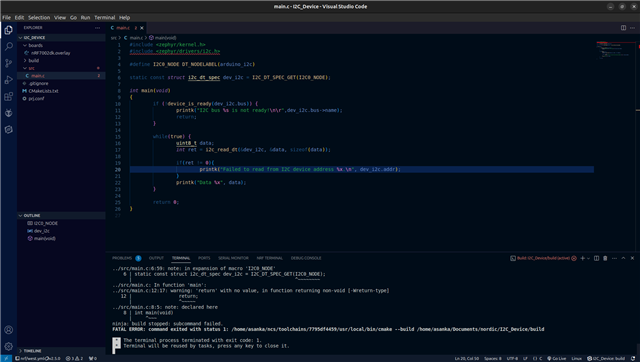
Task: Collapse the src folder
Action: [61, 68]
